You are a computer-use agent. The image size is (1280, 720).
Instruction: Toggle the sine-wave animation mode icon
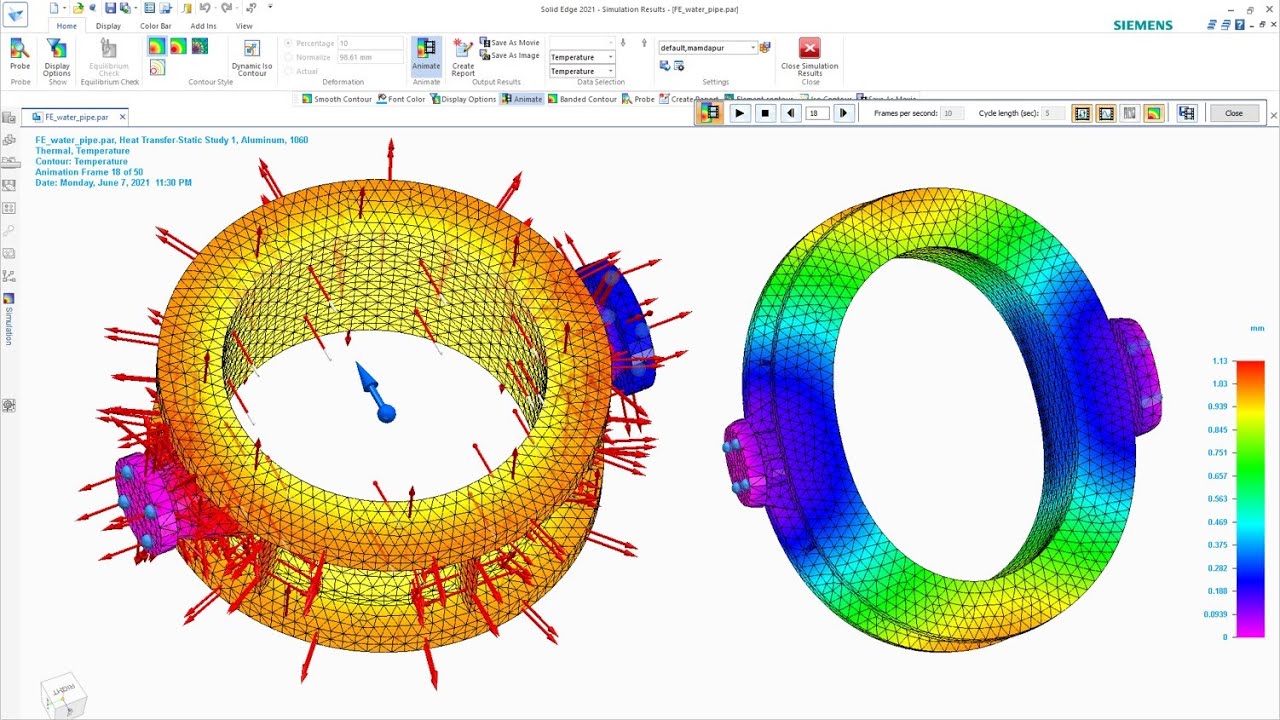(1106, 113)
